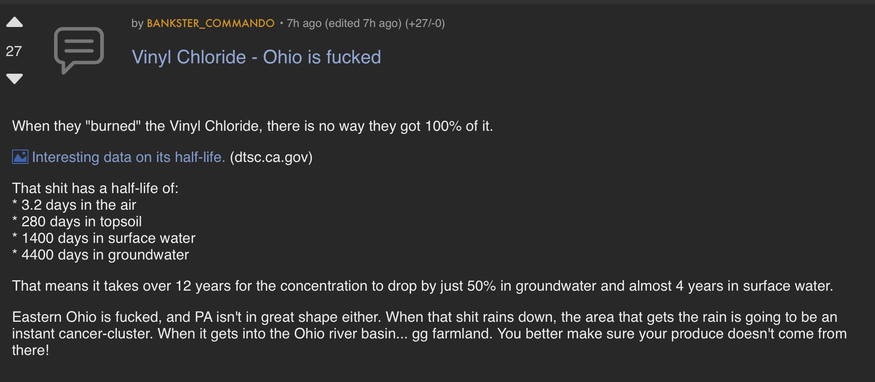Click the 'That shit has a half-life of:' line
875x382 pixels.
click(x=95, y=188)
